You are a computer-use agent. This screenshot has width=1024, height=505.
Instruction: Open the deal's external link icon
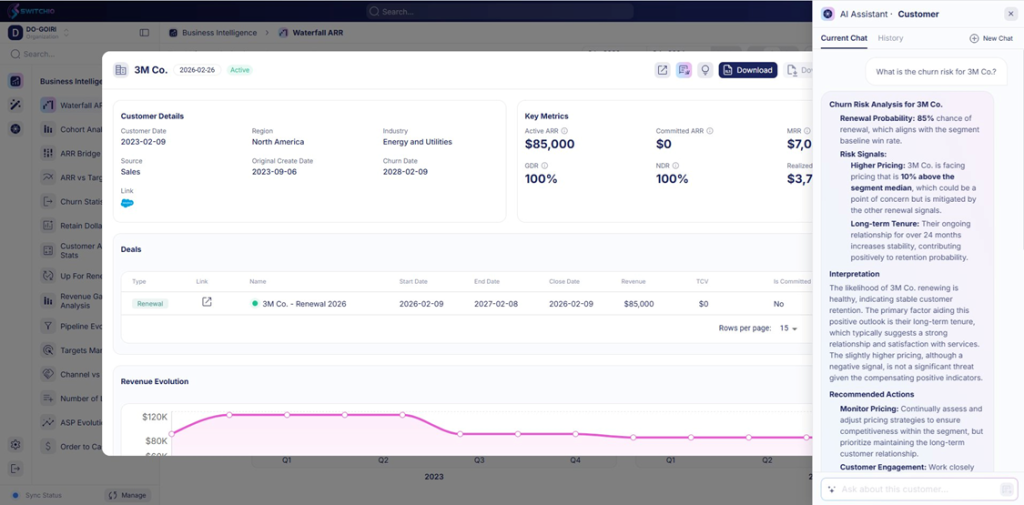click(207, 302)
